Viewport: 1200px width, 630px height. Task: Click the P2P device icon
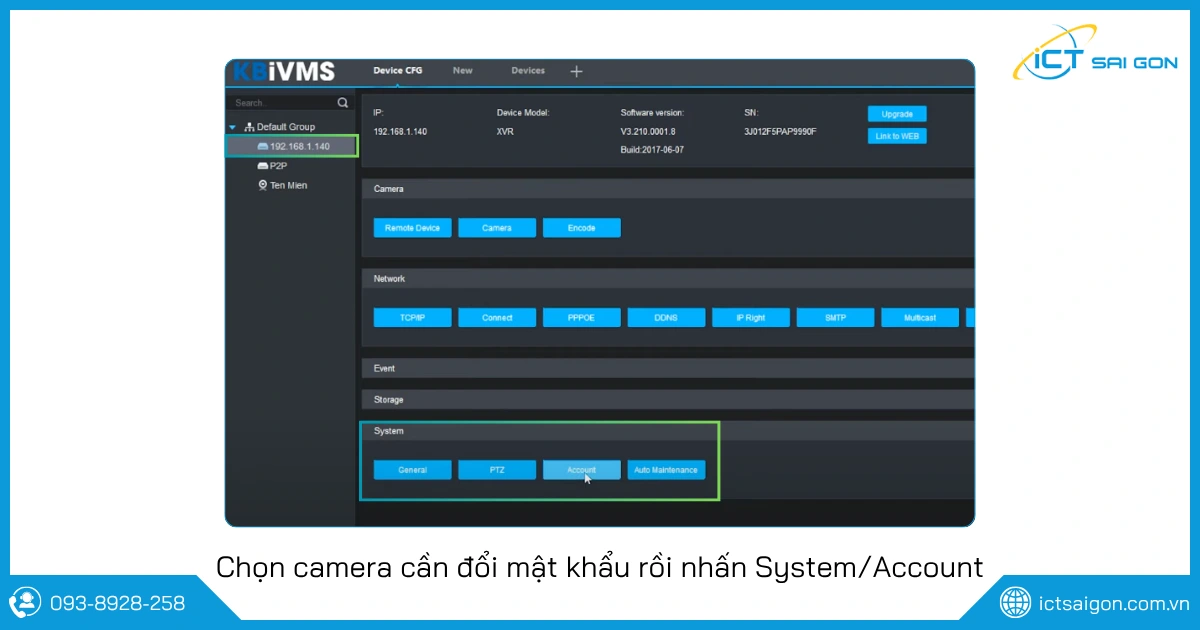tap(263, 166)
